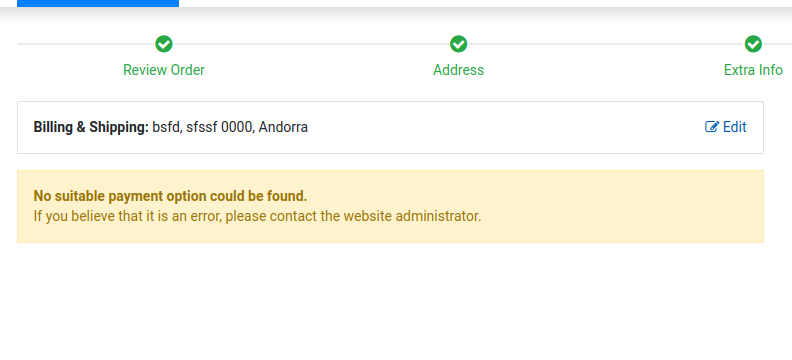Click the gray header shadow bar at top
This screenshot has width=792, height=360.
pyautogui.click(x=485, y=13)
